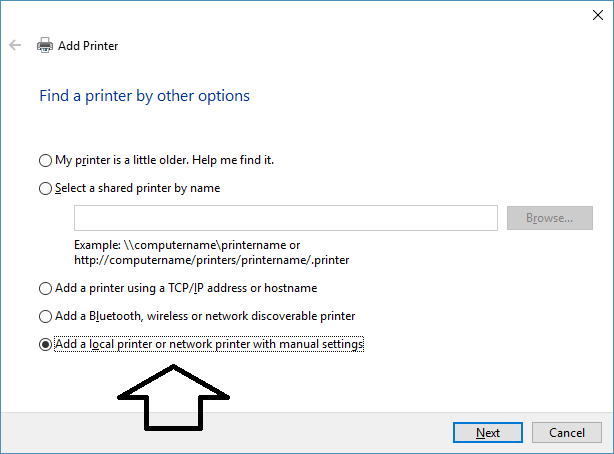Click the printer icon beside Add Printer

click(45, 45)
